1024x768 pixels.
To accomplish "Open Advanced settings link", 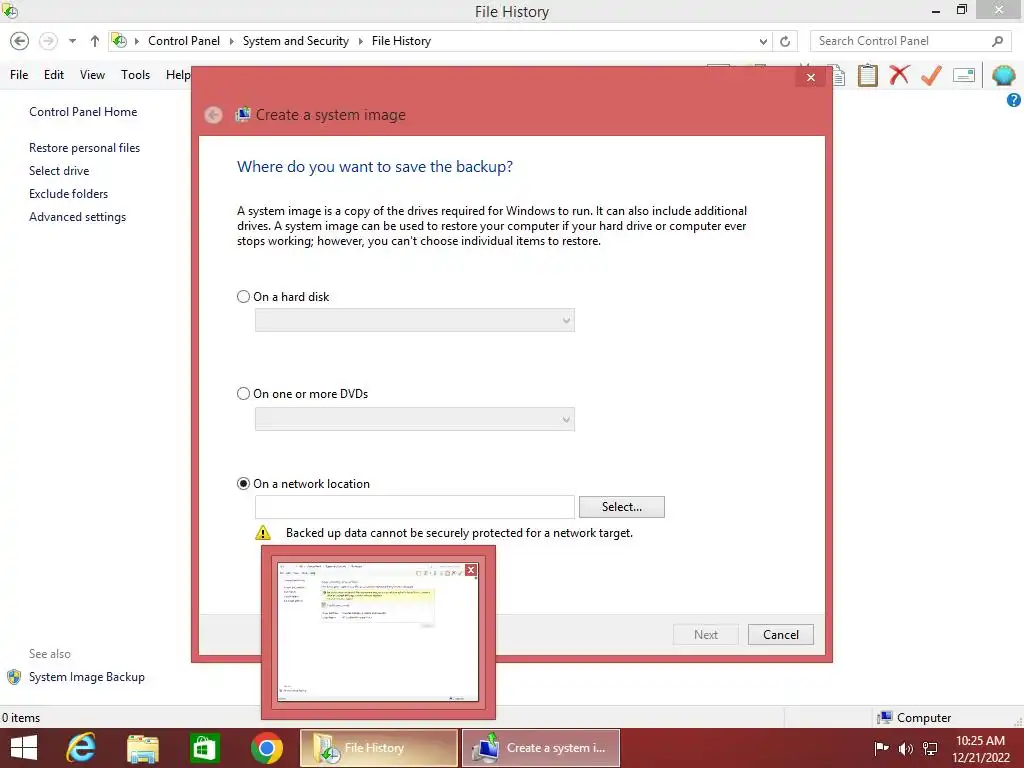I will pos(77,217).
